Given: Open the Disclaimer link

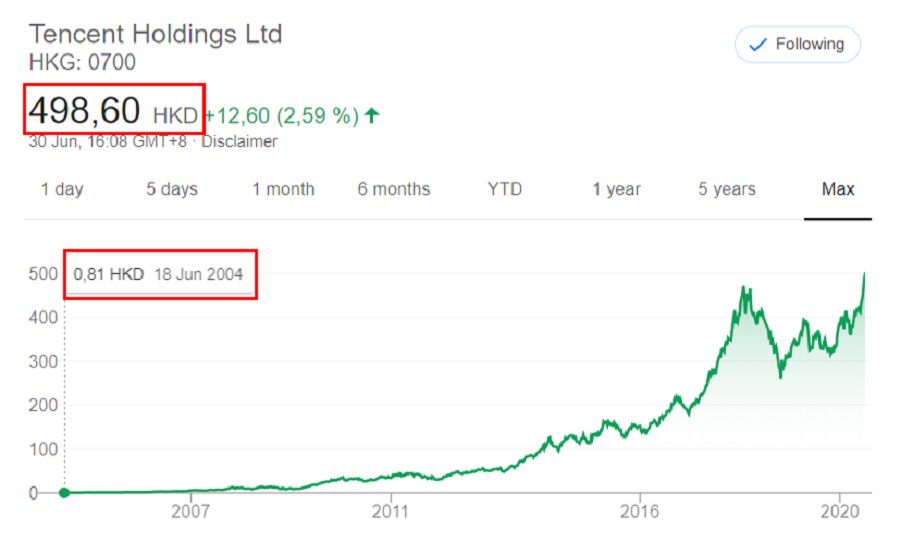Looking at the screenshot, I should (x=239, y=141).
